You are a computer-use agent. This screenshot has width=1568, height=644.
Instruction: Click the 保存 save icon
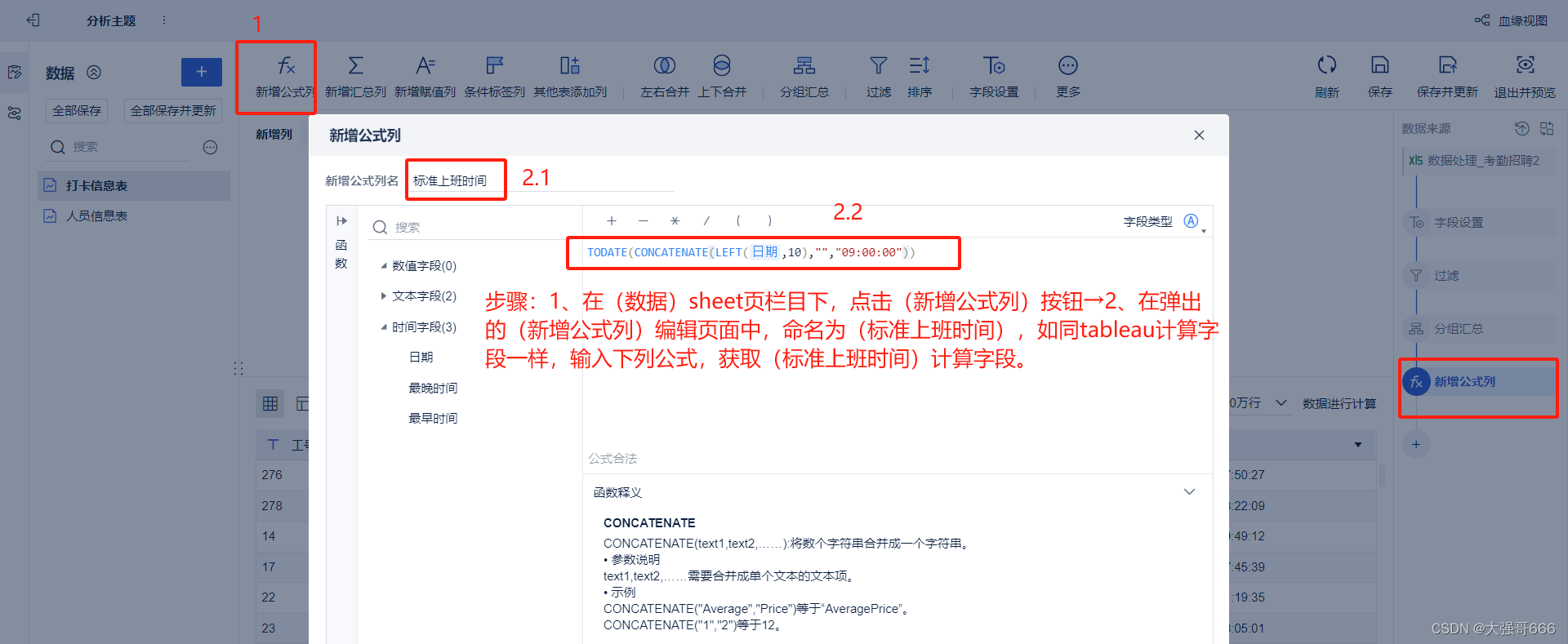point(1380,64)
